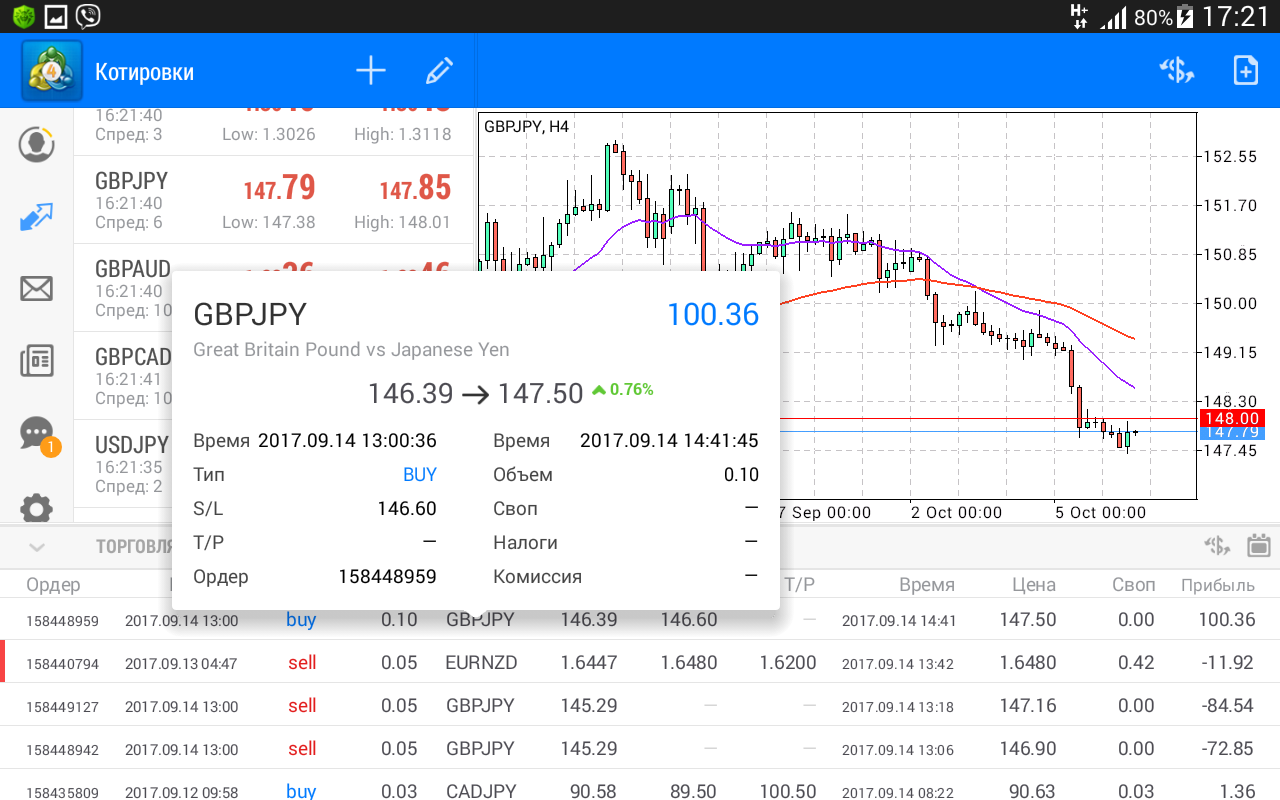This screenshot has height=800, width=1280.
Task: Open the chat messages icon
Action: [x=37, y=434]
